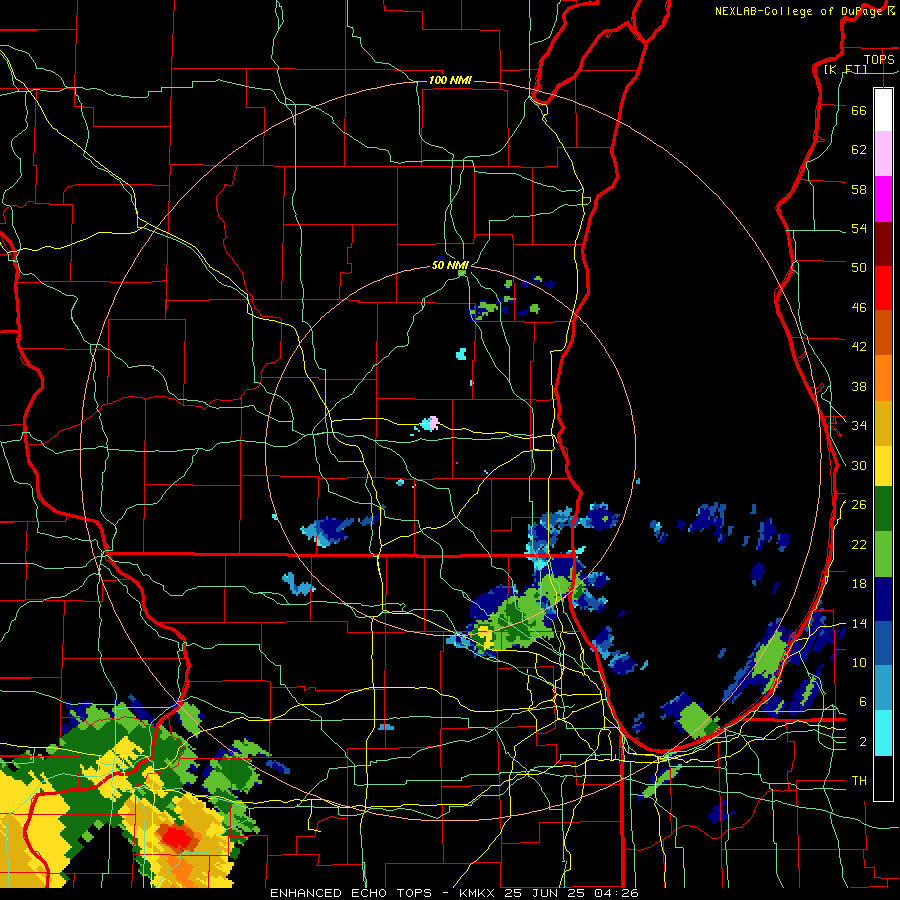Click the light blue legend segment near 6
Image resolution: width=900 pixels, height=900 pixels.
point(883,688)
